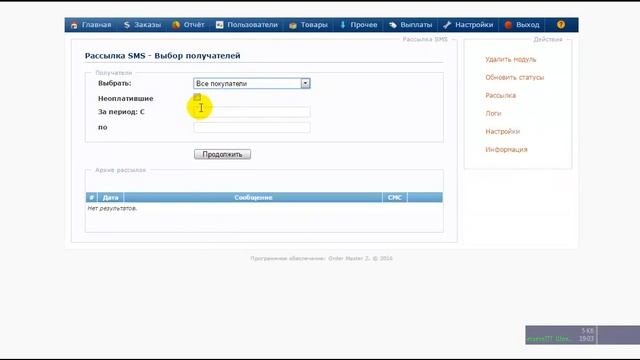Open the Выплаты menu item
The image size is (640, 360).
pos(416,25)
